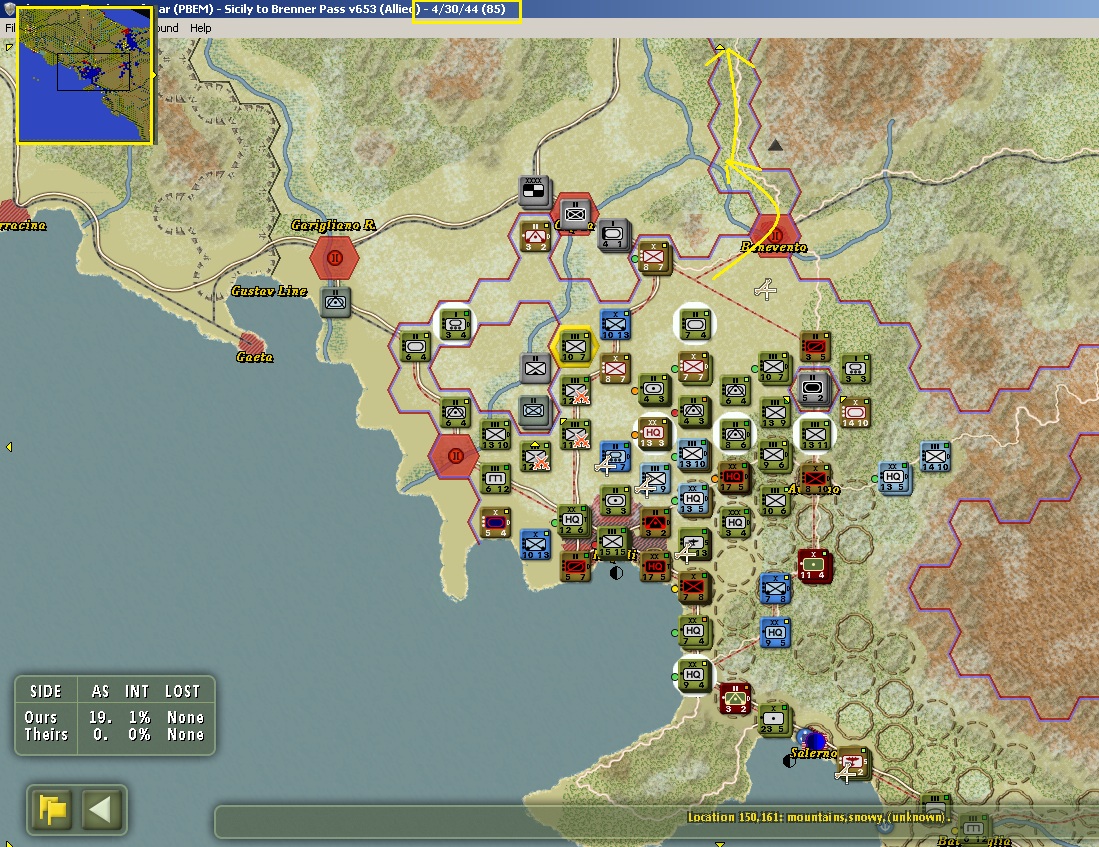Image resolution: width=1099 pixels, height=847 pixels.
Task: Select the gray artillery unit on the Gustav Line
Action: coord(335,302)
